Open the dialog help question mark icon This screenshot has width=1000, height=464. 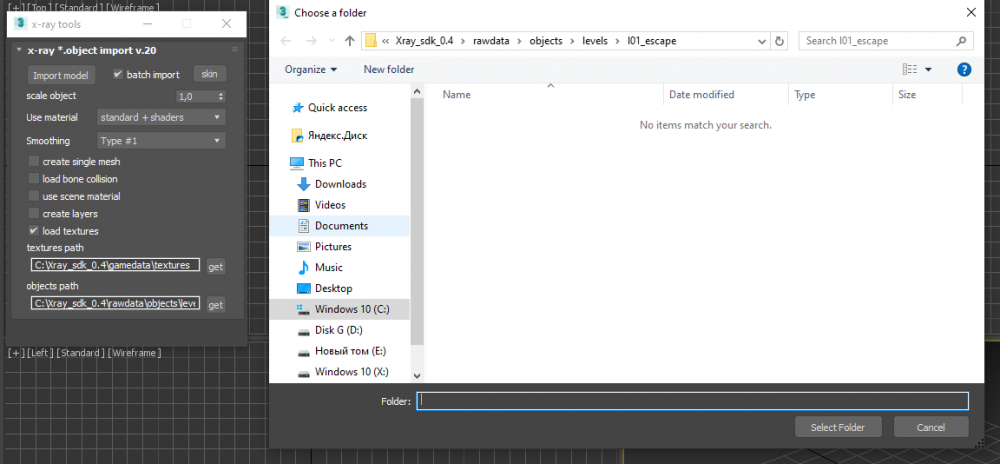click(964, 69)
